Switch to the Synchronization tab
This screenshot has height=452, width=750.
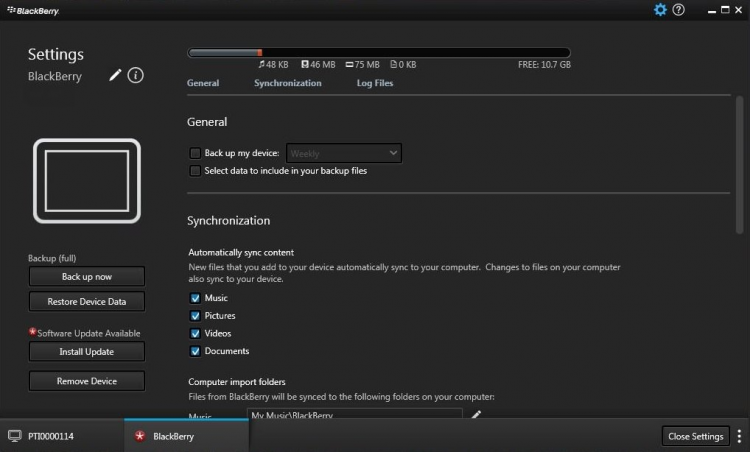click(x=288, y=83)
